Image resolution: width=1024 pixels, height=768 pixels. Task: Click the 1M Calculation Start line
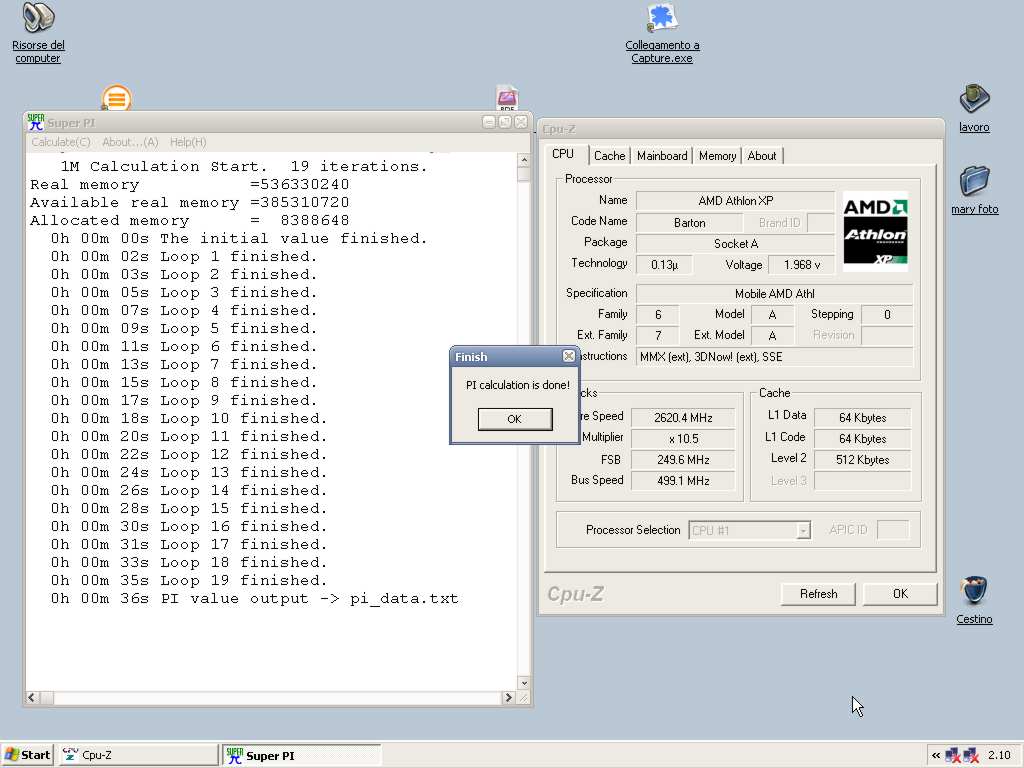click(244, 167)
